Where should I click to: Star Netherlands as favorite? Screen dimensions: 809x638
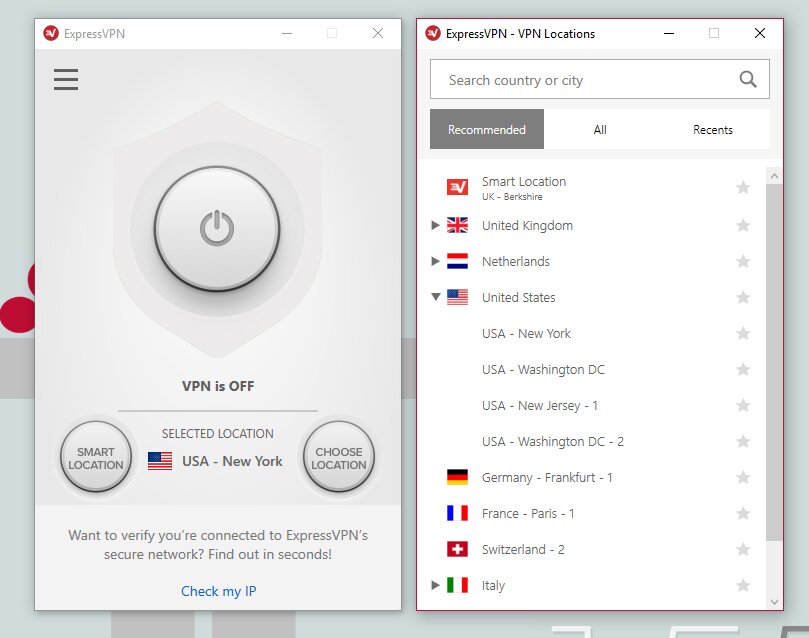(743, 261)
